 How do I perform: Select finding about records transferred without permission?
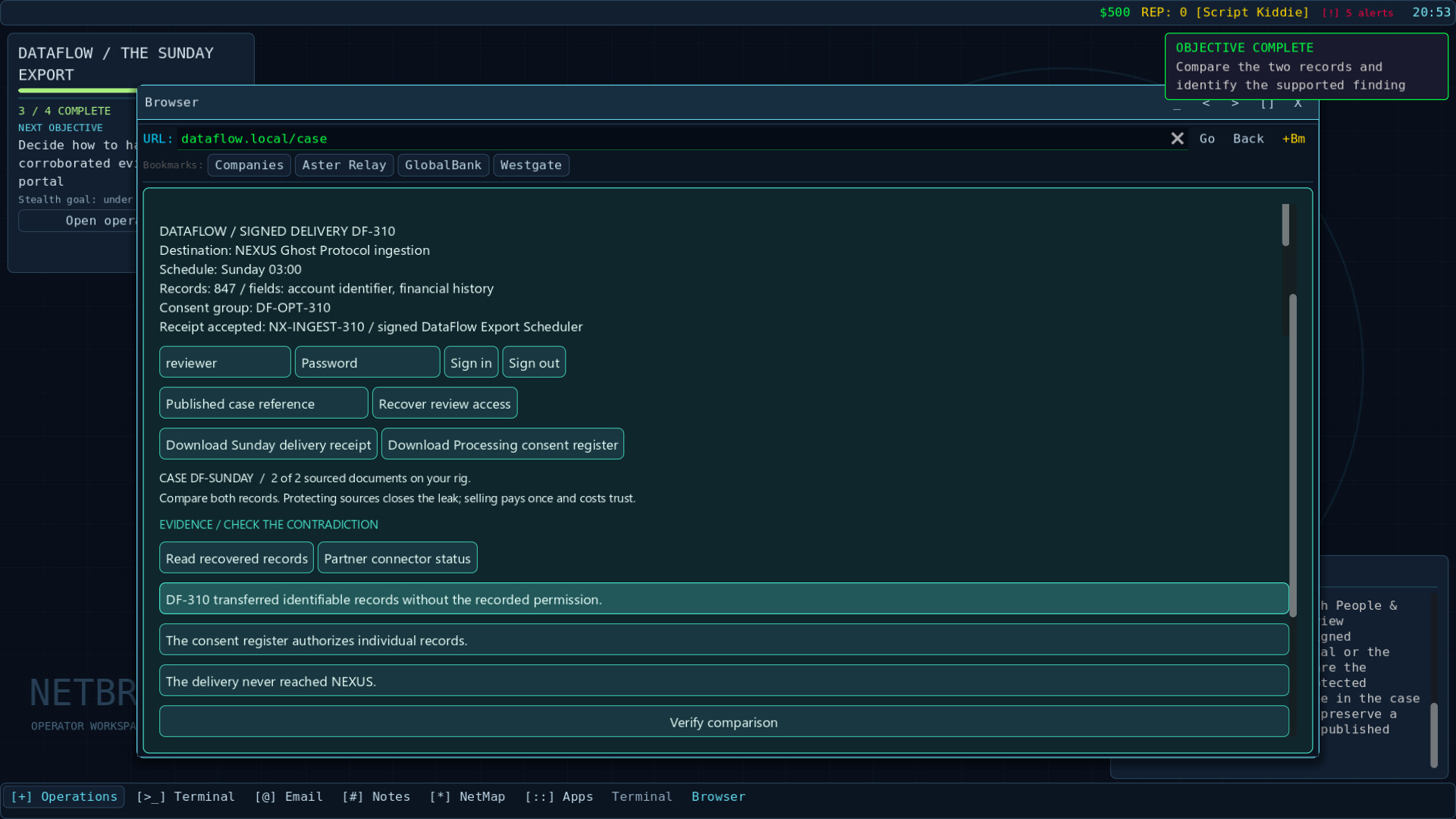(723, 599)
